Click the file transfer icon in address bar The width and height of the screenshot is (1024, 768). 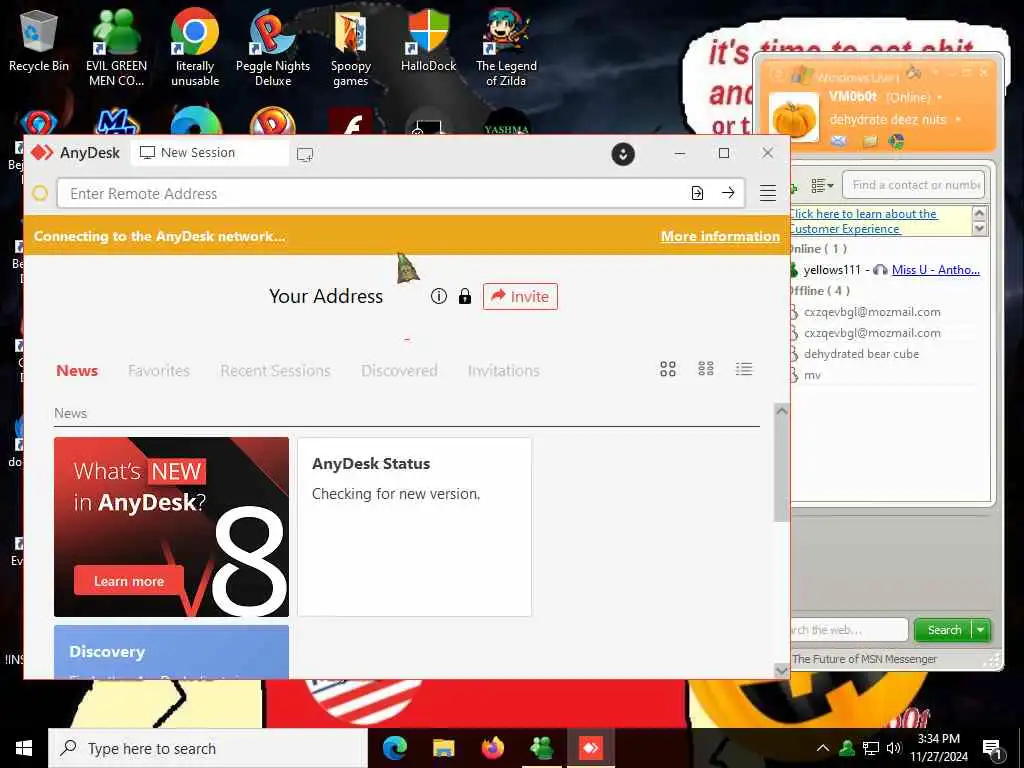(x=697, y=193)
